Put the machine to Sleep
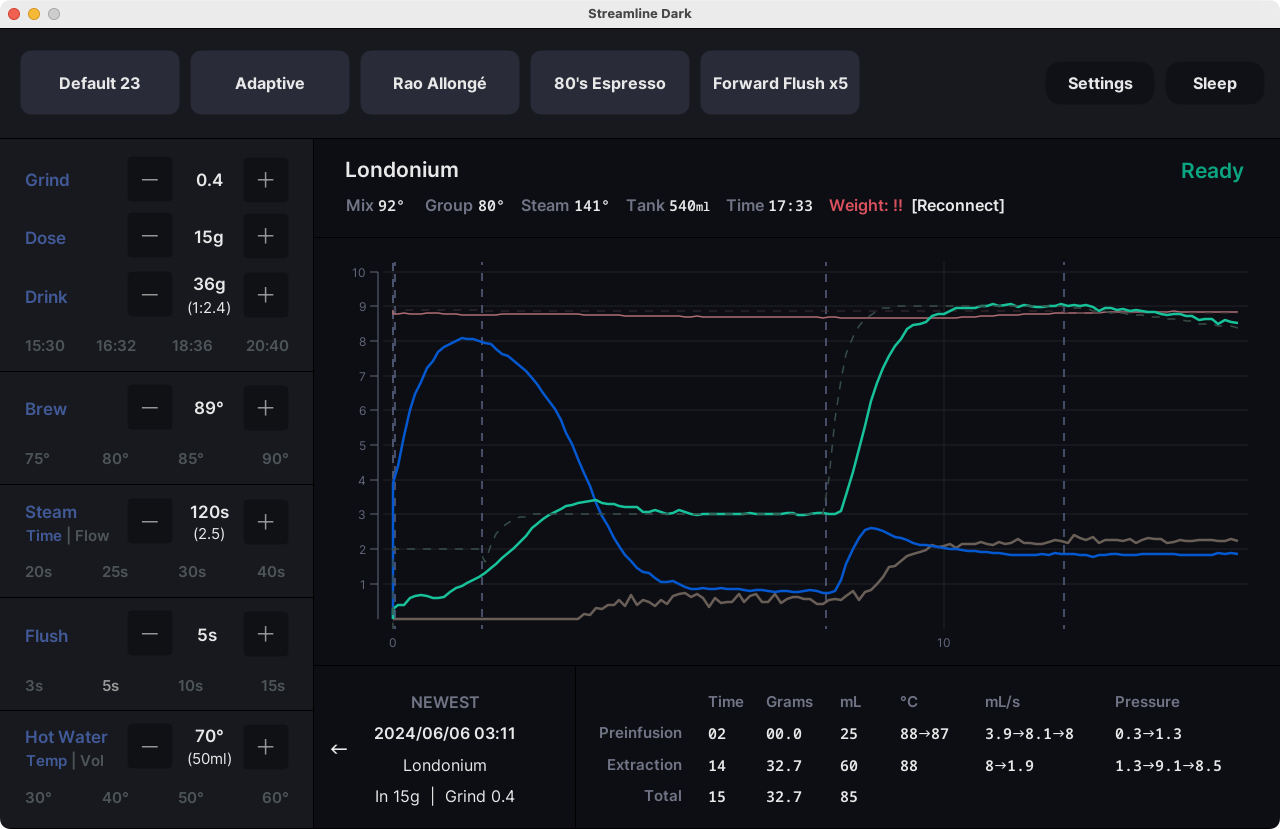This screenshot has height=829, width=1280. (1214, 83)
